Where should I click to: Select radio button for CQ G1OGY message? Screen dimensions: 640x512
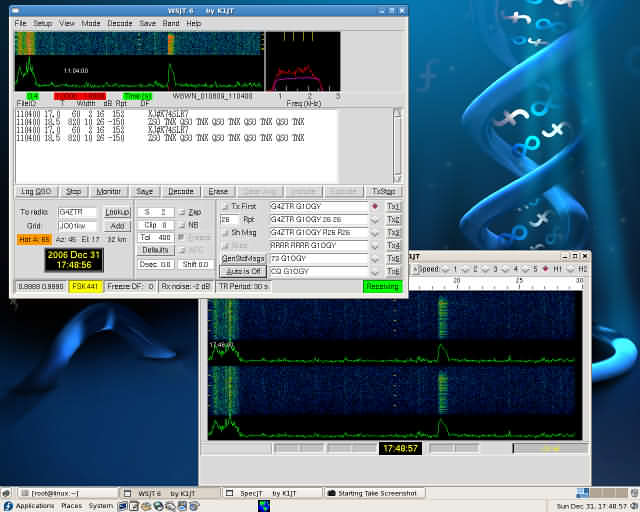(375, 271)
